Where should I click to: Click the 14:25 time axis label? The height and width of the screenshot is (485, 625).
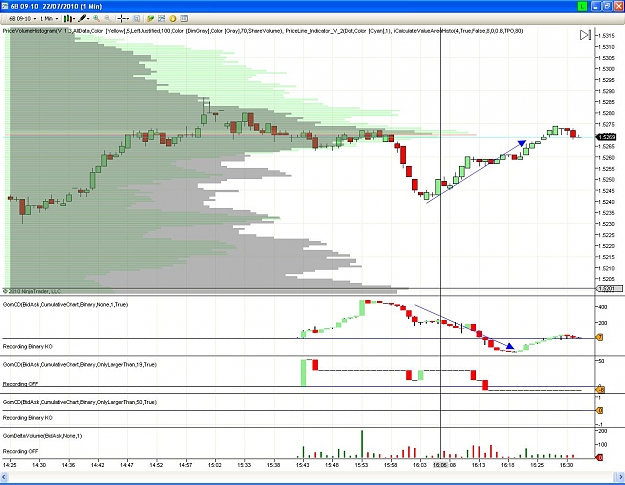10,465
